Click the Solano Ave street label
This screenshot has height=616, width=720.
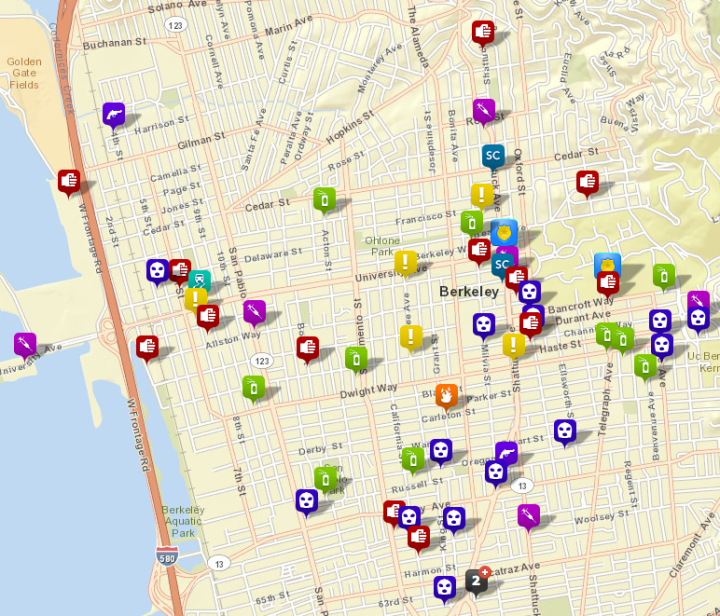pyautogui.click(x=177, y=6)
